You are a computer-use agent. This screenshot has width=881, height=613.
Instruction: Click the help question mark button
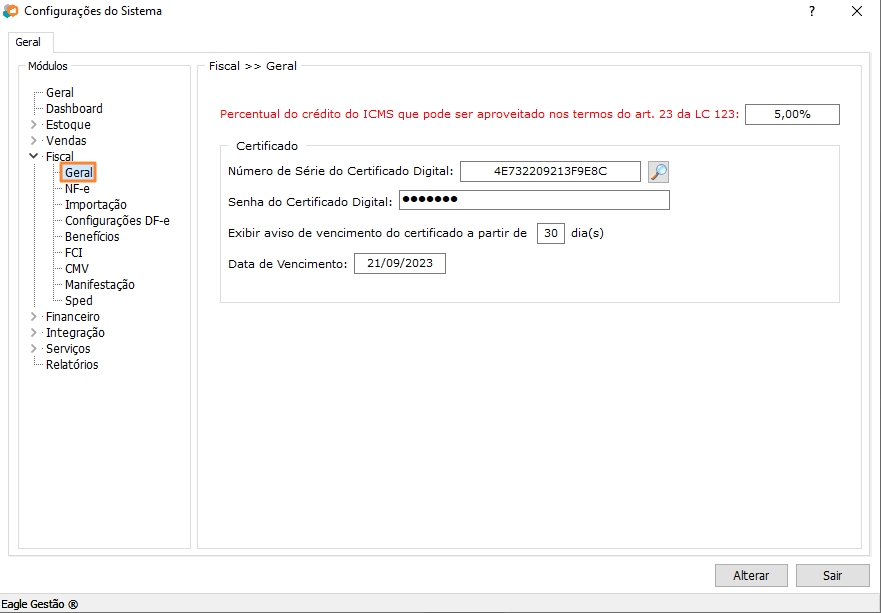pyautogui.click(x=812, y=11)
